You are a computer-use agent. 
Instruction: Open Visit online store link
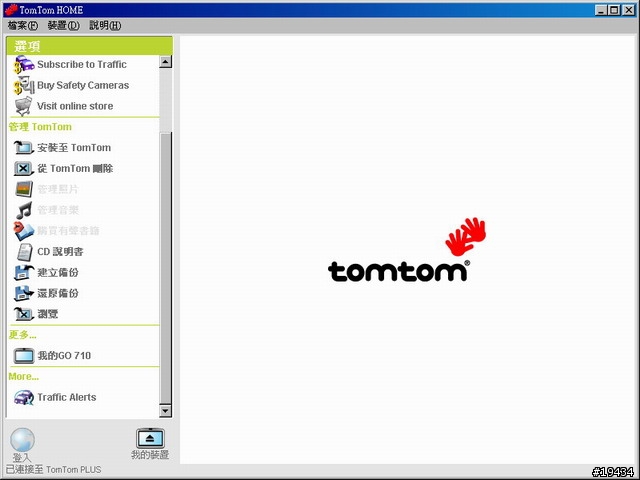point(75,106)
